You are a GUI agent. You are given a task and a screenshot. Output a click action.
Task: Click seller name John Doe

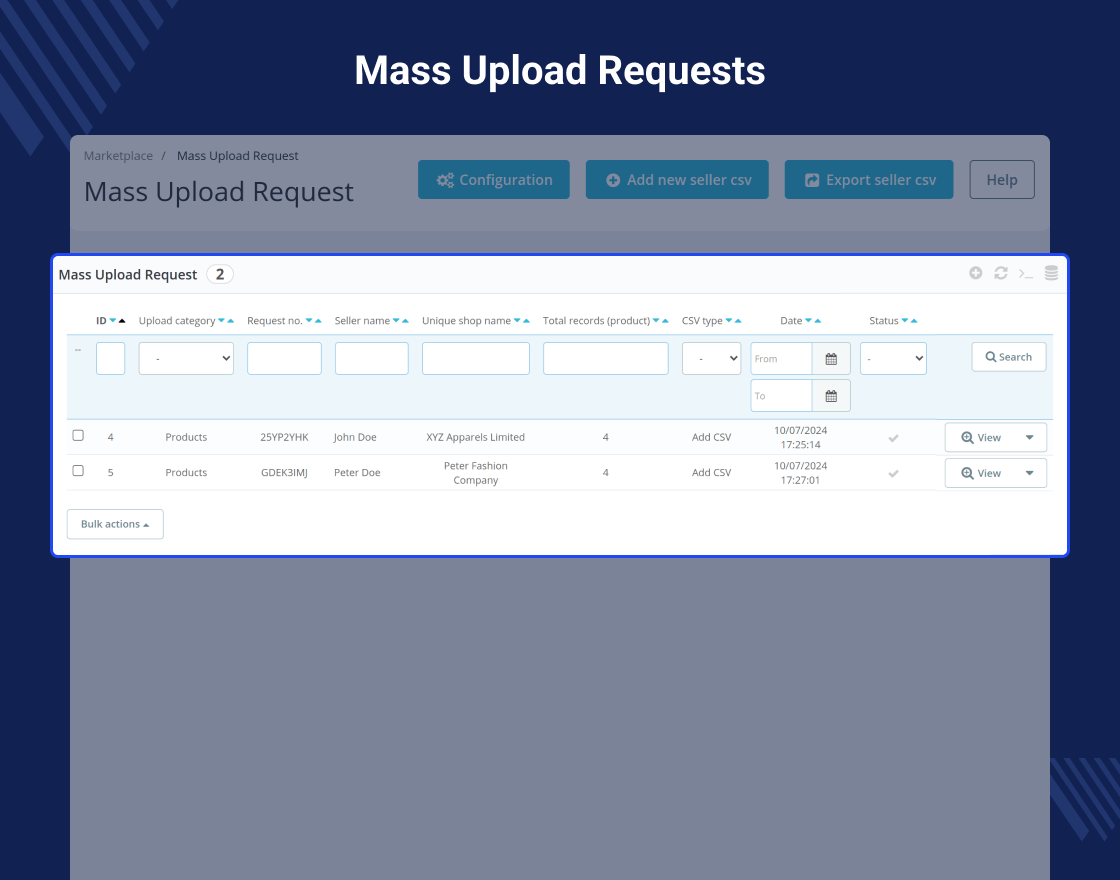click(x=355, y=437)
